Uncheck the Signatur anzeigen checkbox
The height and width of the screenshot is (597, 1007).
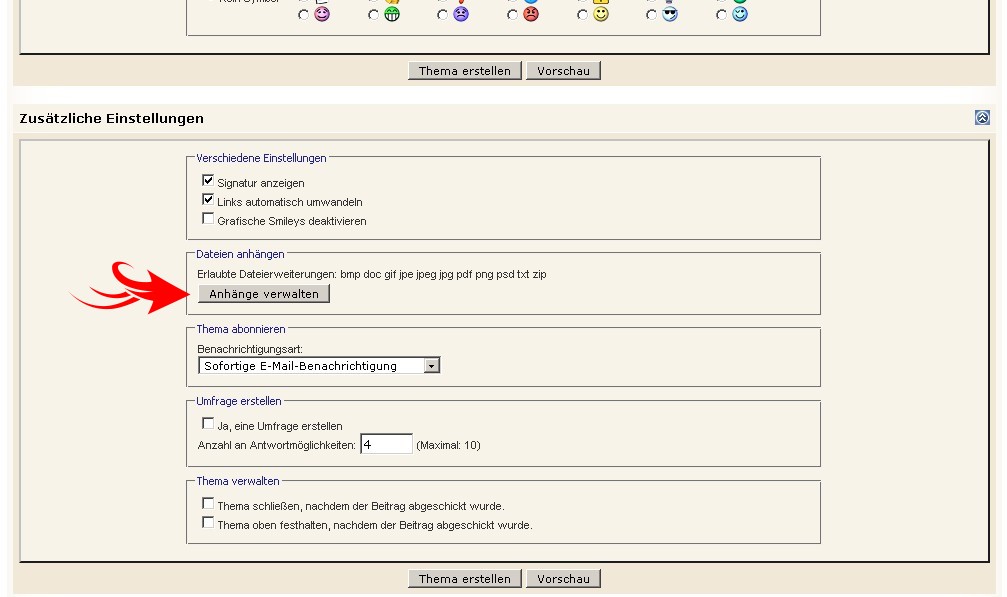(208, 181)
